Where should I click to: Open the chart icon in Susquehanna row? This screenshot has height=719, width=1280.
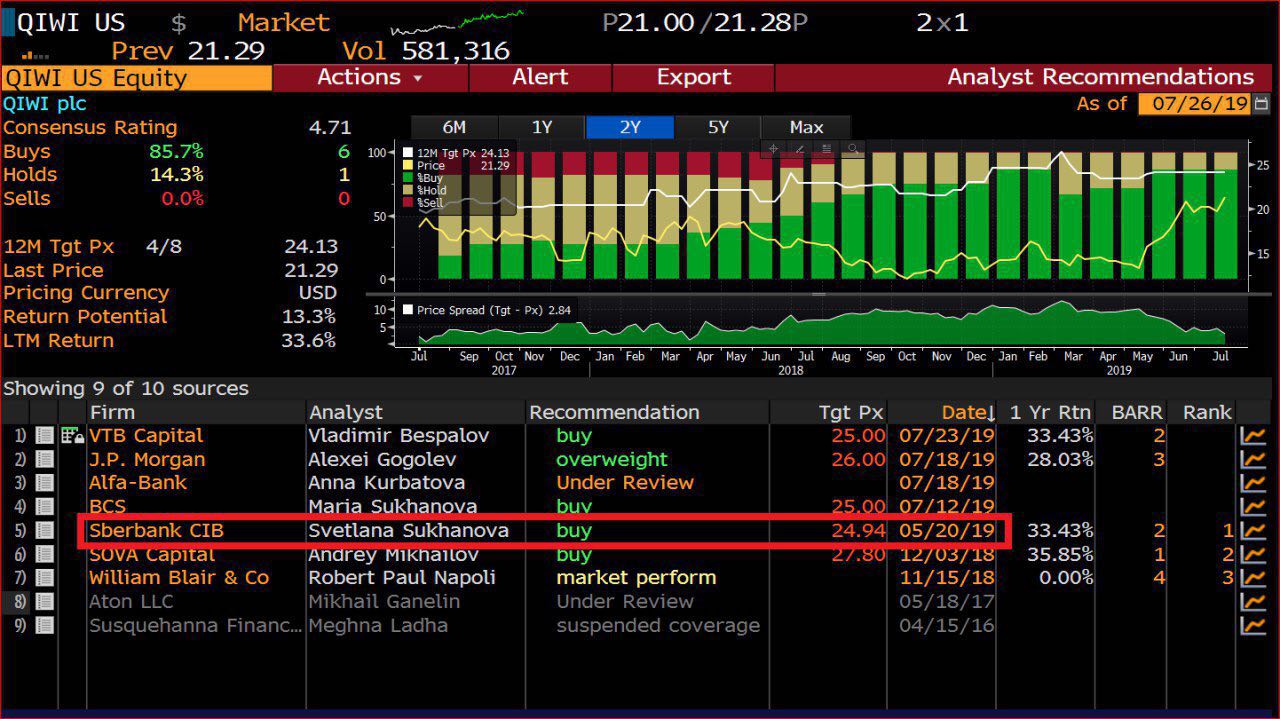pos(1253,626)
